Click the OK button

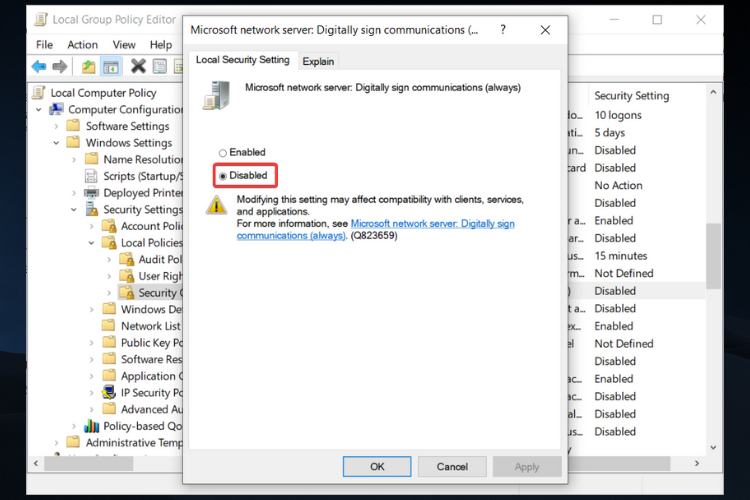point(377,467)
